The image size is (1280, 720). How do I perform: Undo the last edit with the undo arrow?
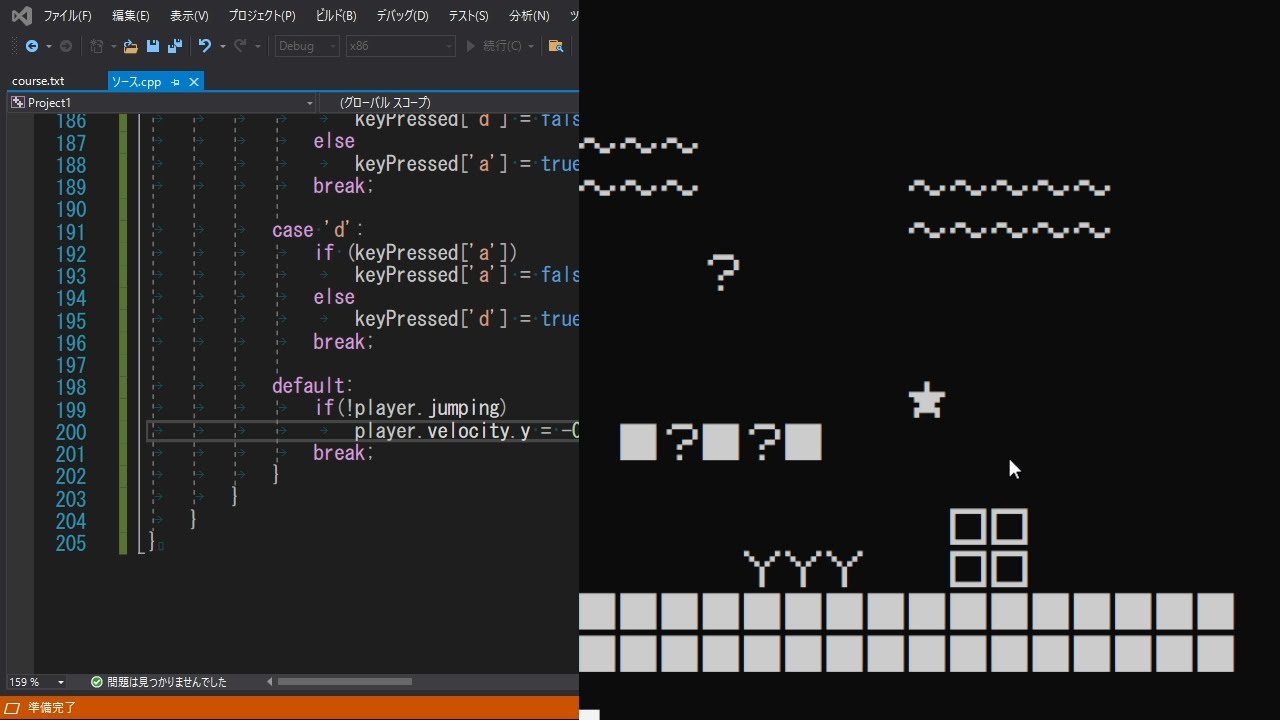(205, 46)
